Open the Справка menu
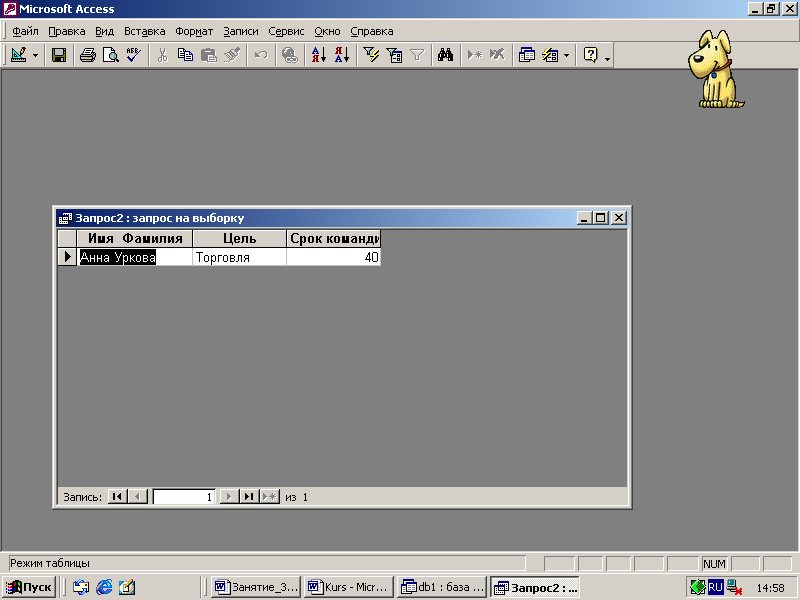The width and height of the screenshot is (800, 600). [372, 31]
